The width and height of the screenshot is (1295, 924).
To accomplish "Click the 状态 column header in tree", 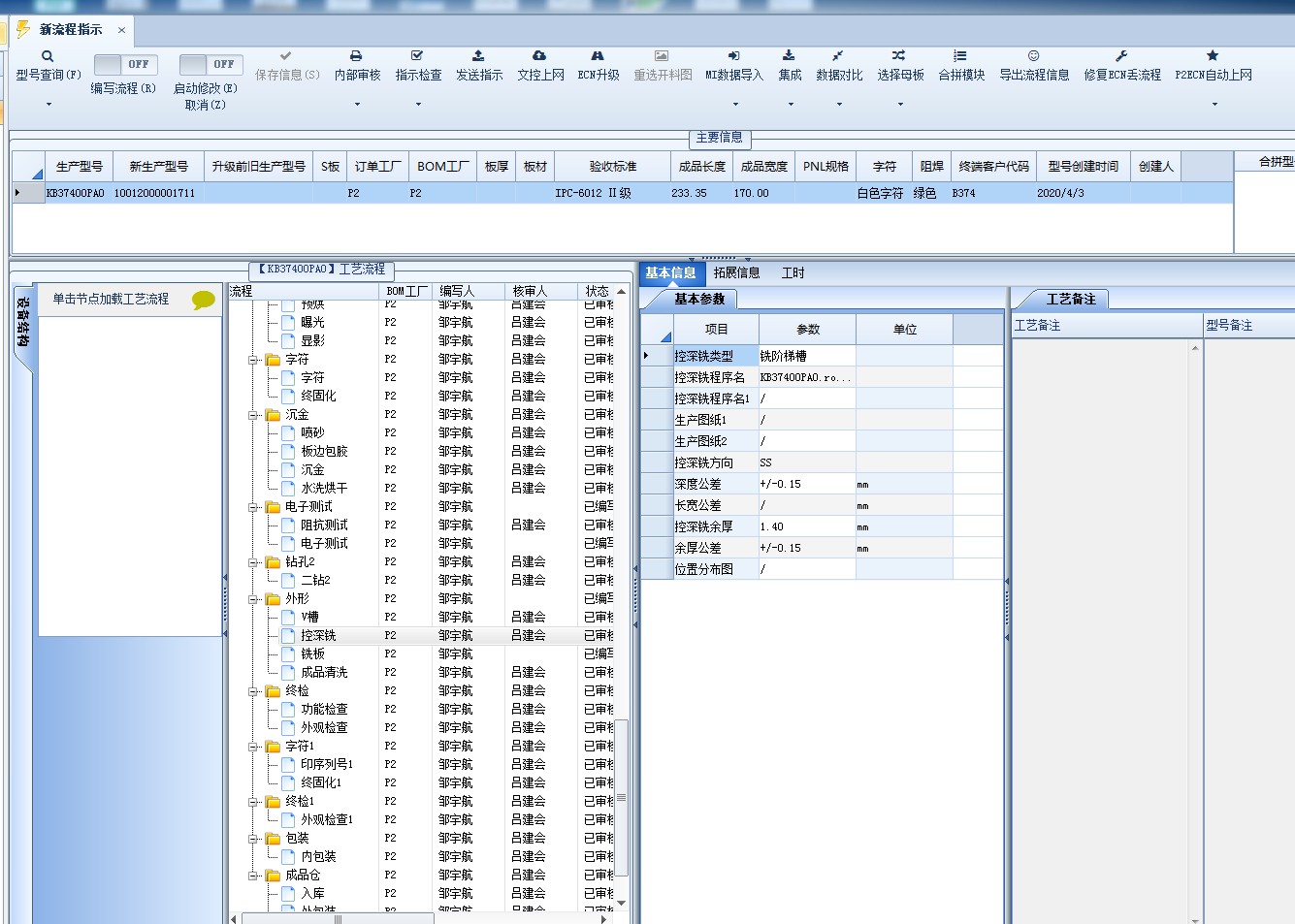I will click(598, 291).
